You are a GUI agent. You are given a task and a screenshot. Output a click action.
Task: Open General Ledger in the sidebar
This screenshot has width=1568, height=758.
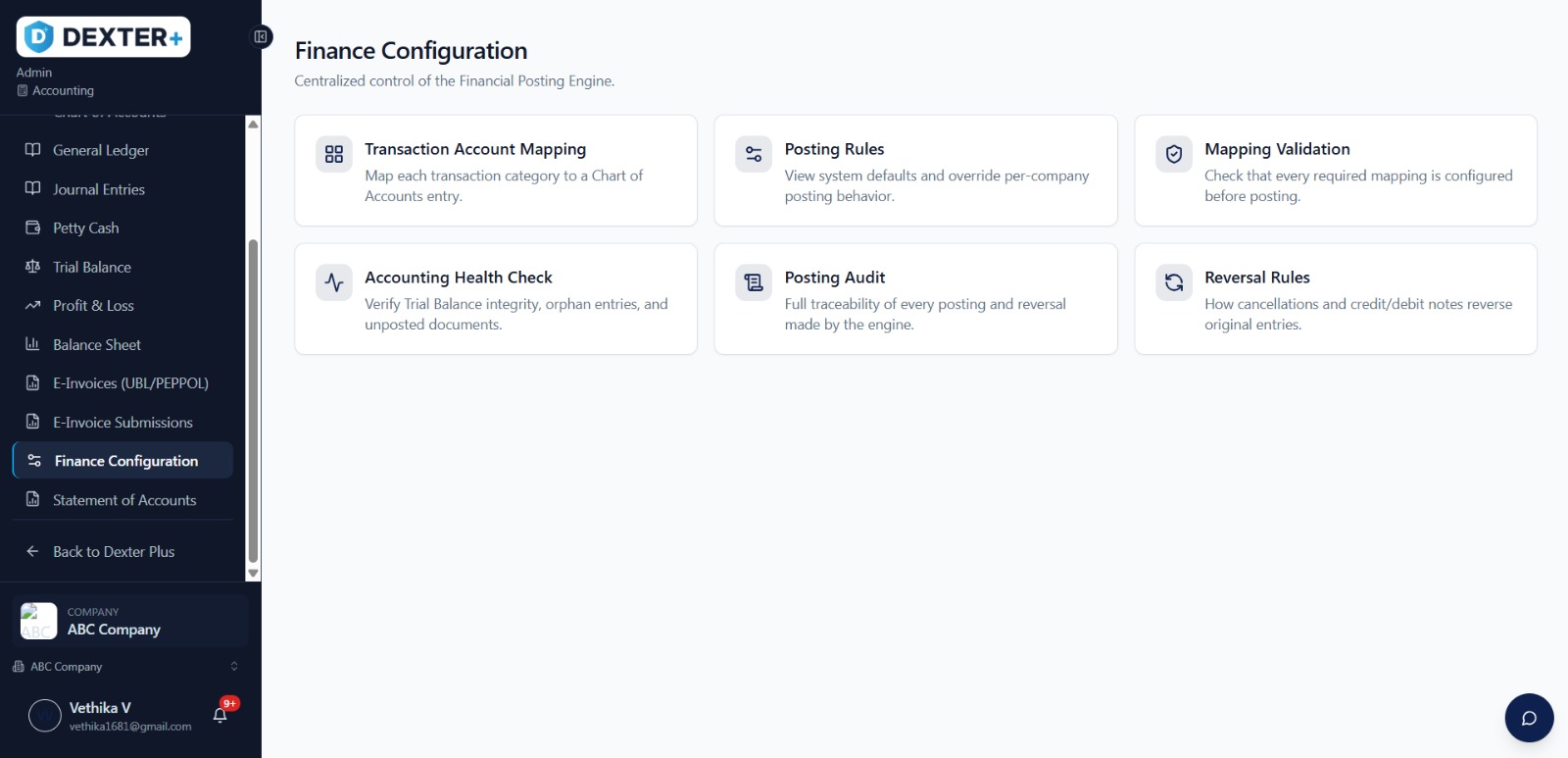coord(122,150)
